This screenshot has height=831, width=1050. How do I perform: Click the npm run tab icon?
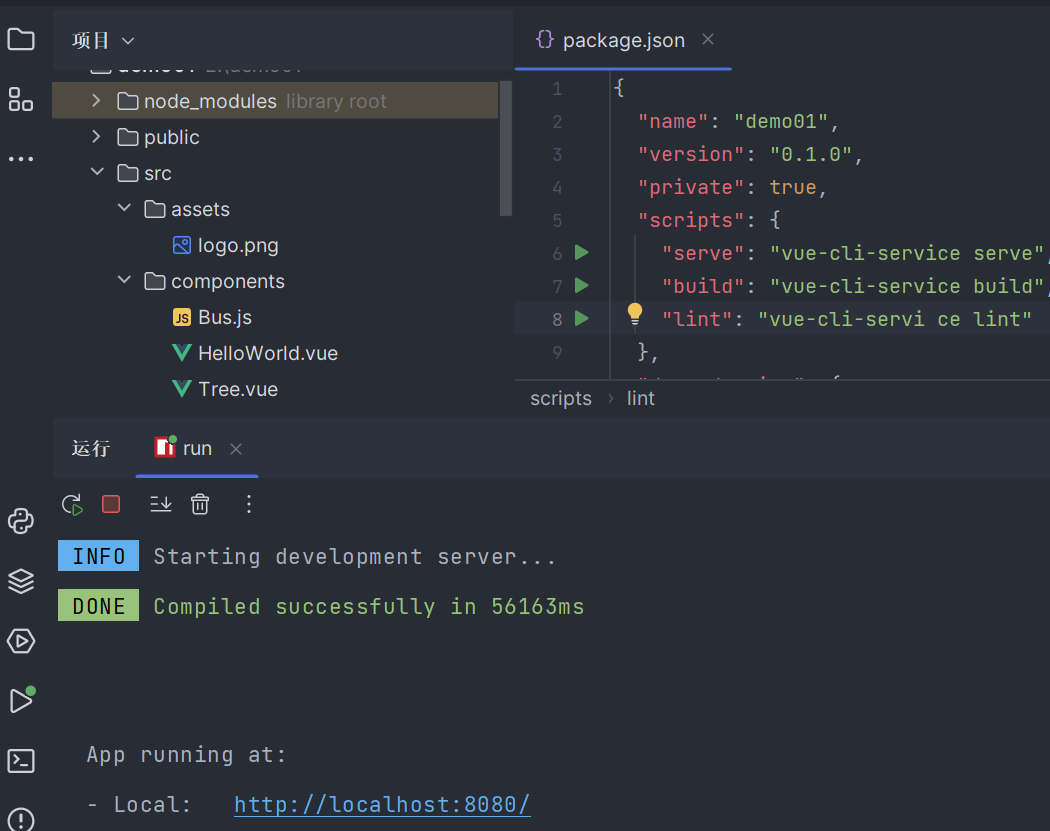click(165, 447)
